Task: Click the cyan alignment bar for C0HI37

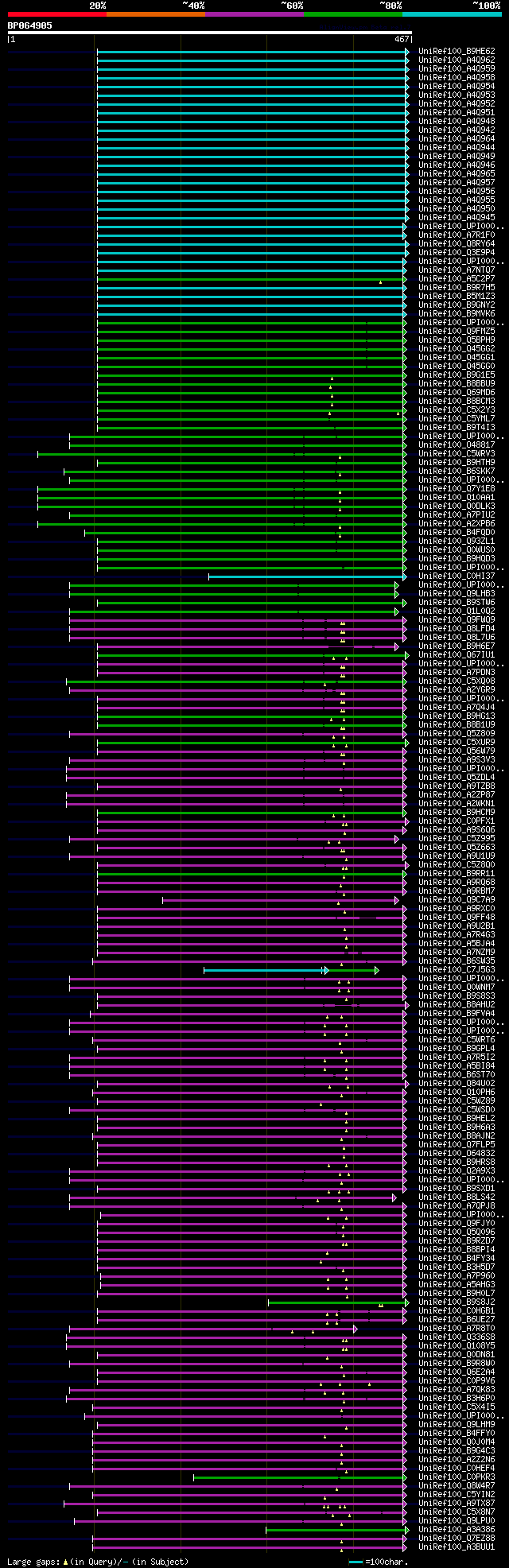Action: [x=307, y=576]
